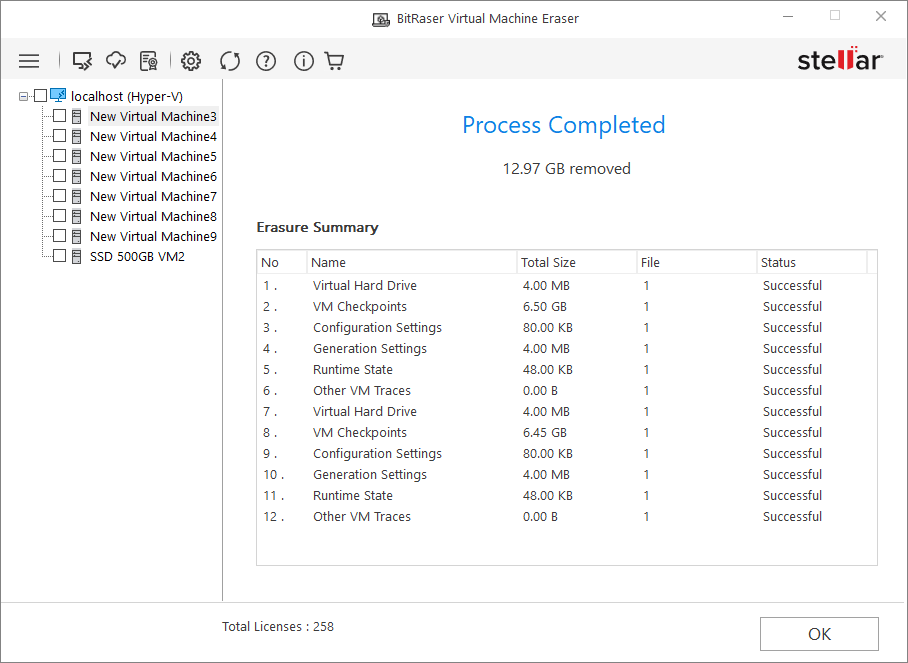Click the 6.50 GB size cell
Image resolution: width=908 pixels, height=663 pixels.
click(x=544, y=306)
